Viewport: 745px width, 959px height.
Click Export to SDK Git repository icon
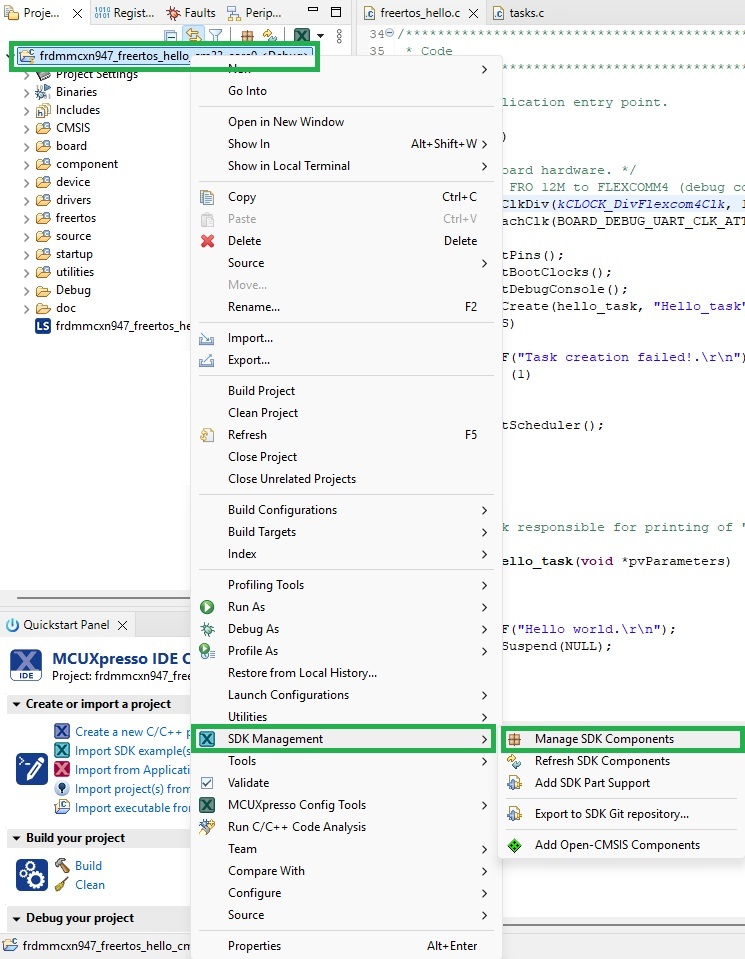514,814
